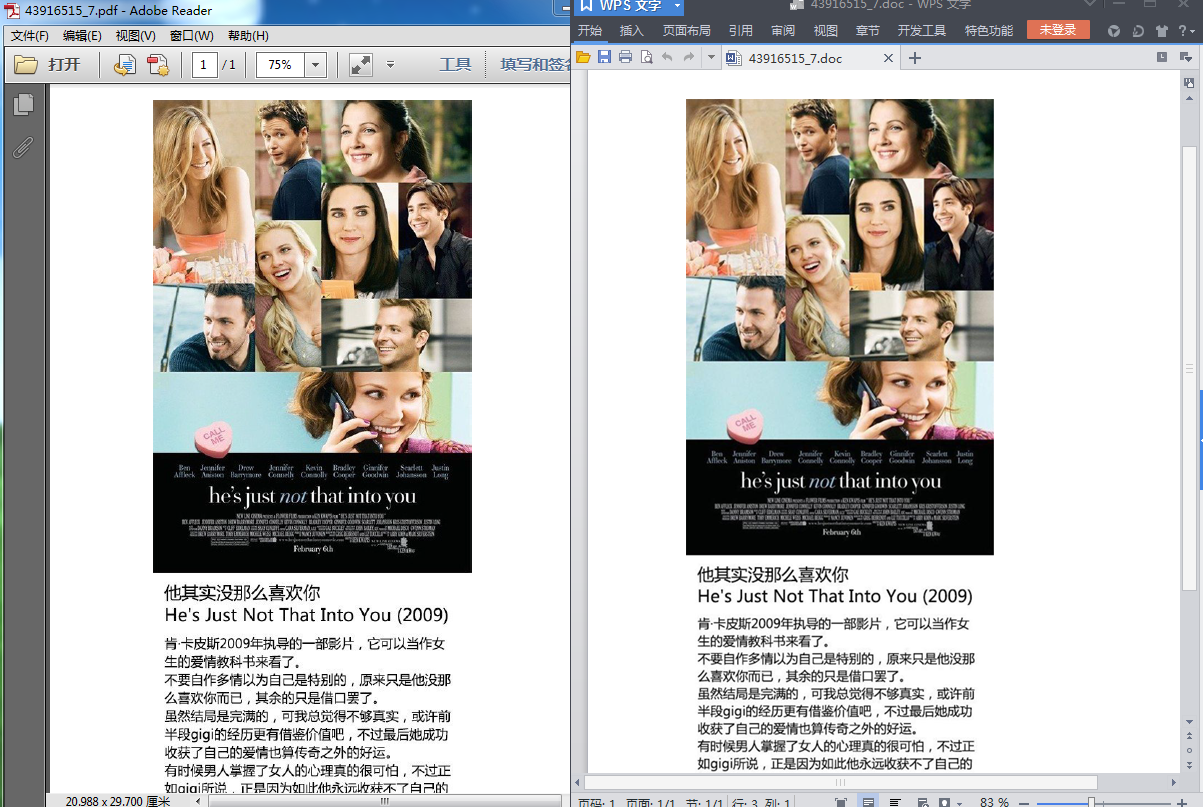The height and width of the screenshot is (807, 1203).
Task: Select the 43916515_7.doc document tab in WPS
Action: tap(810, 58)
